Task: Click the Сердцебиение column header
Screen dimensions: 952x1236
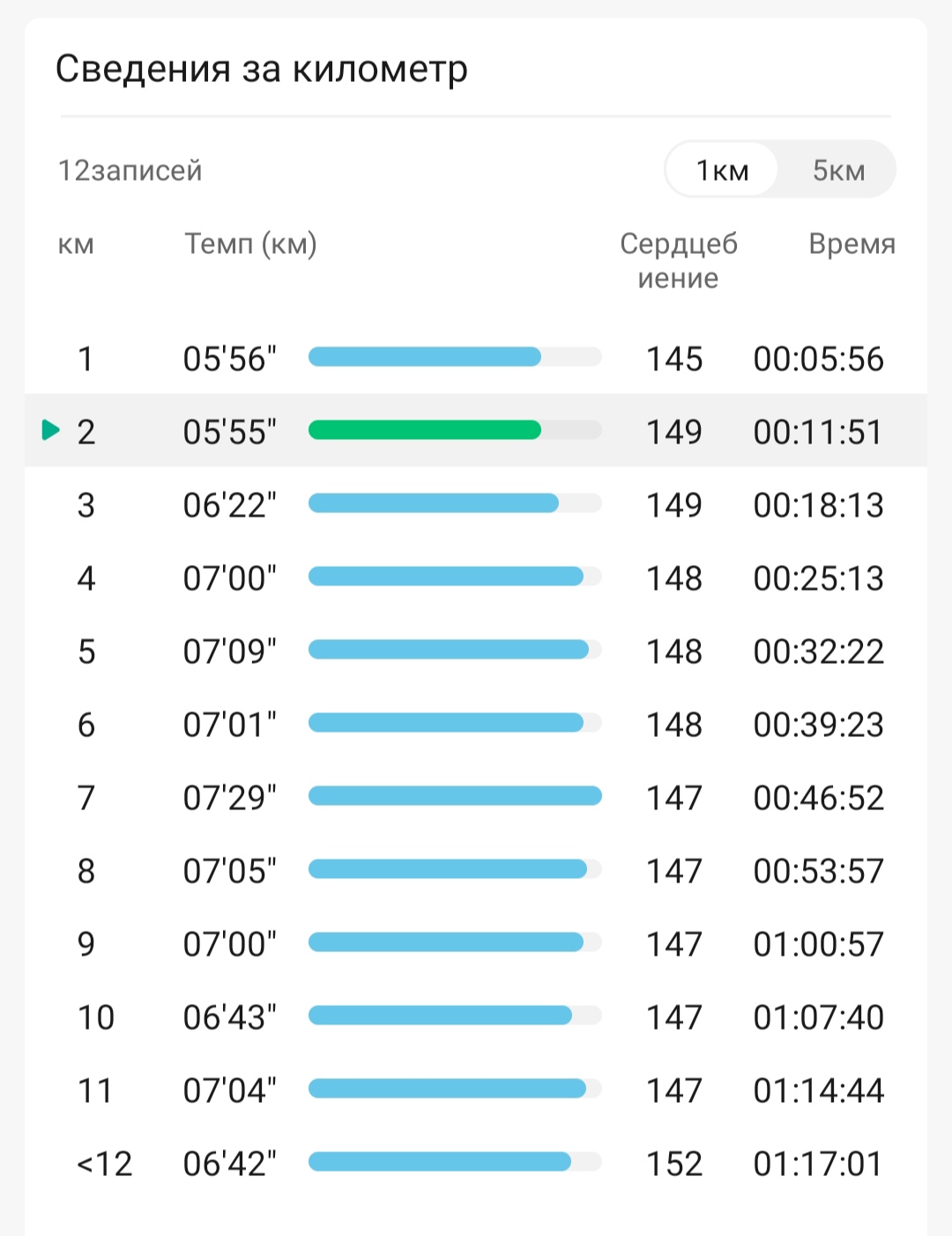Action: [x=678, y=260]
